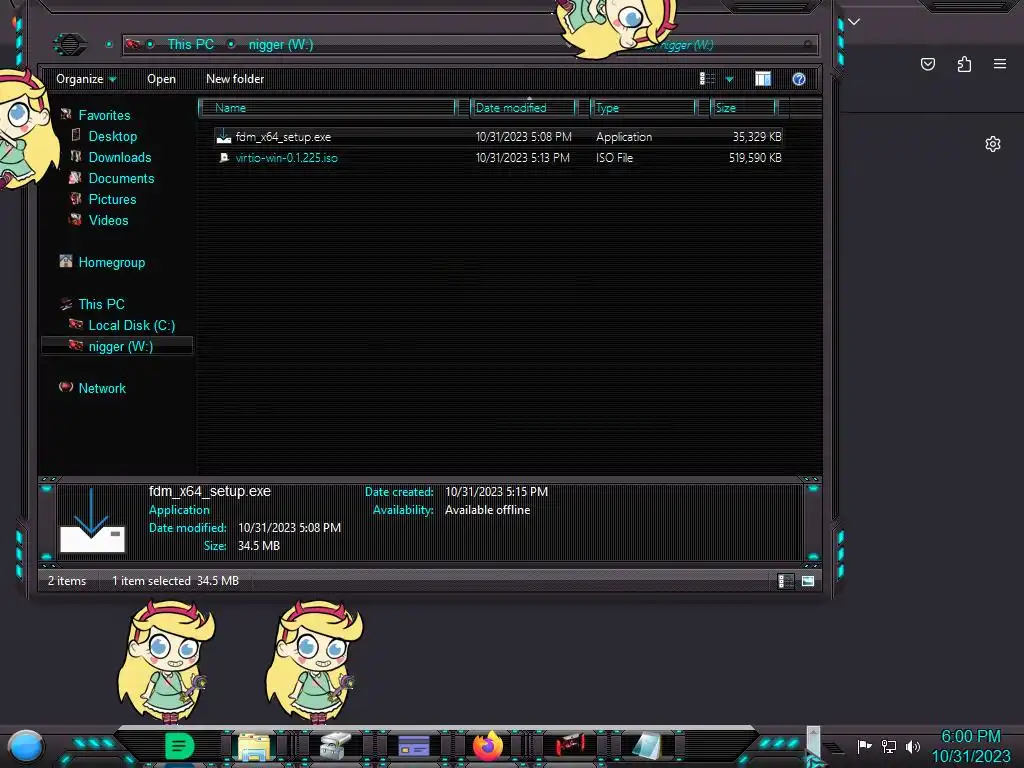Click Save to Pocket icon in Firefox

tap(928, 64)
